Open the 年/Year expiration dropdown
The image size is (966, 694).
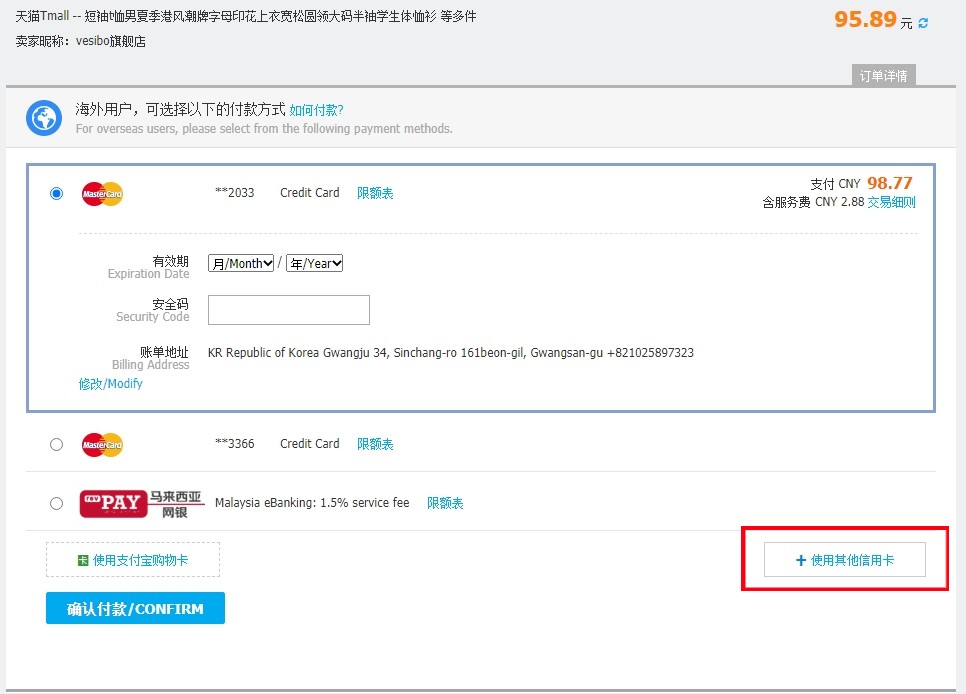pos(314,263)
